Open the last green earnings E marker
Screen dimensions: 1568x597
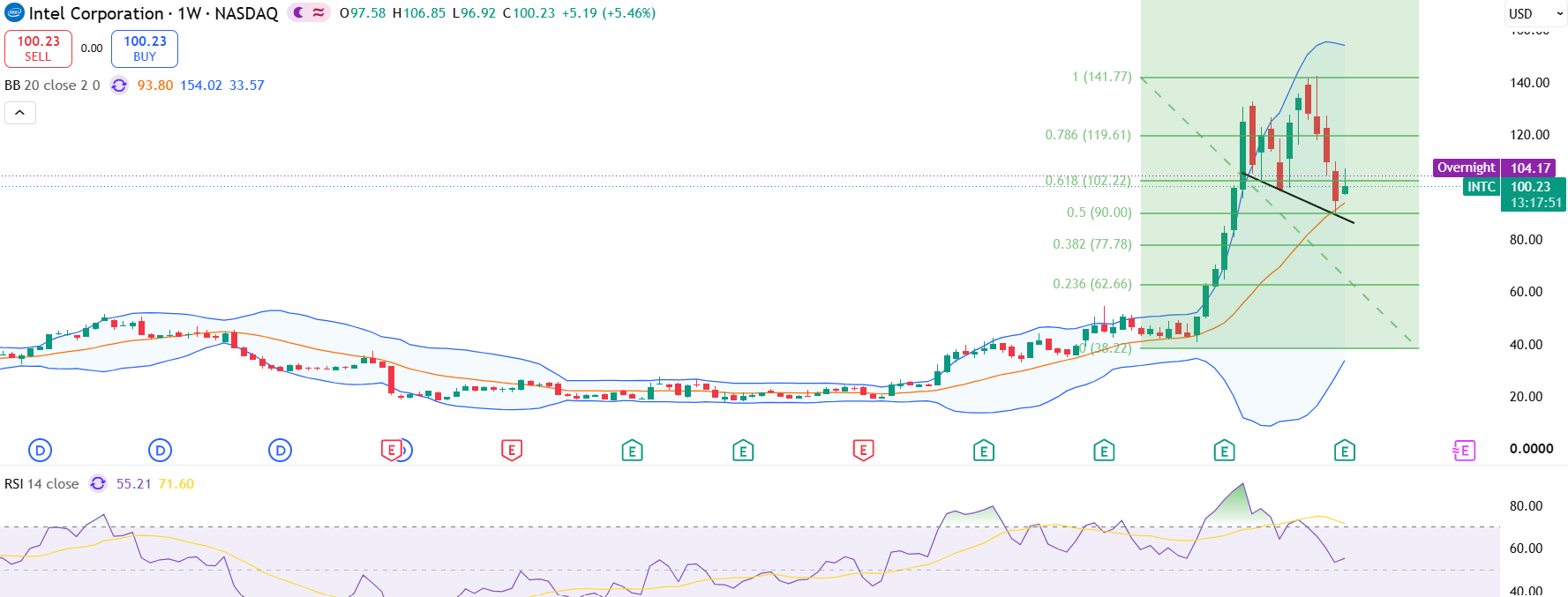[1344, 451]
